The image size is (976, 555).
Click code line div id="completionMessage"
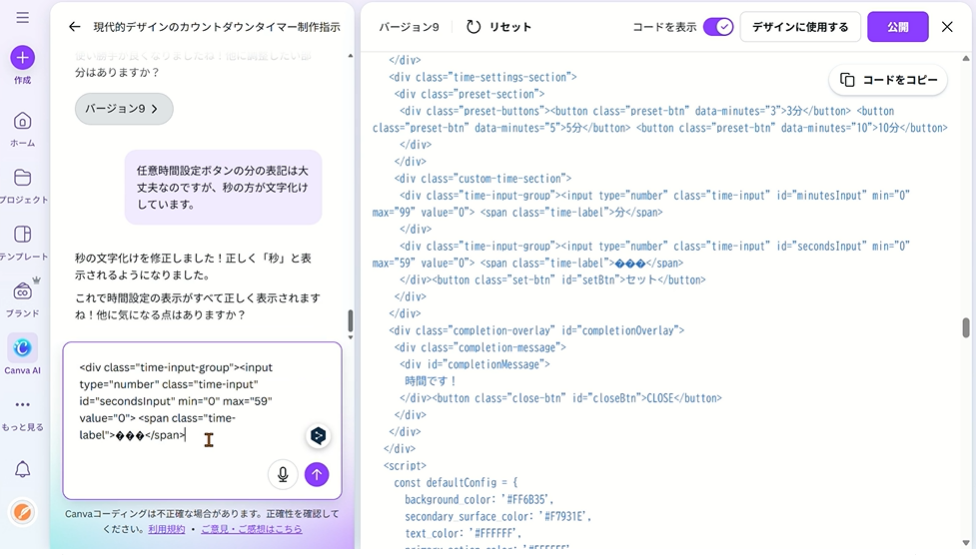click(x=475, y=364)
